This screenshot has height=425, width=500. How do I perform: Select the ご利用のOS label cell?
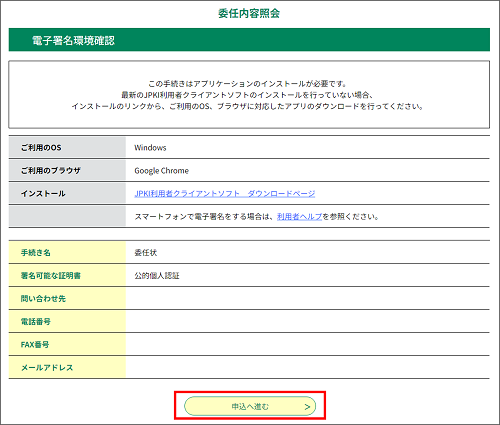[67, 147]
